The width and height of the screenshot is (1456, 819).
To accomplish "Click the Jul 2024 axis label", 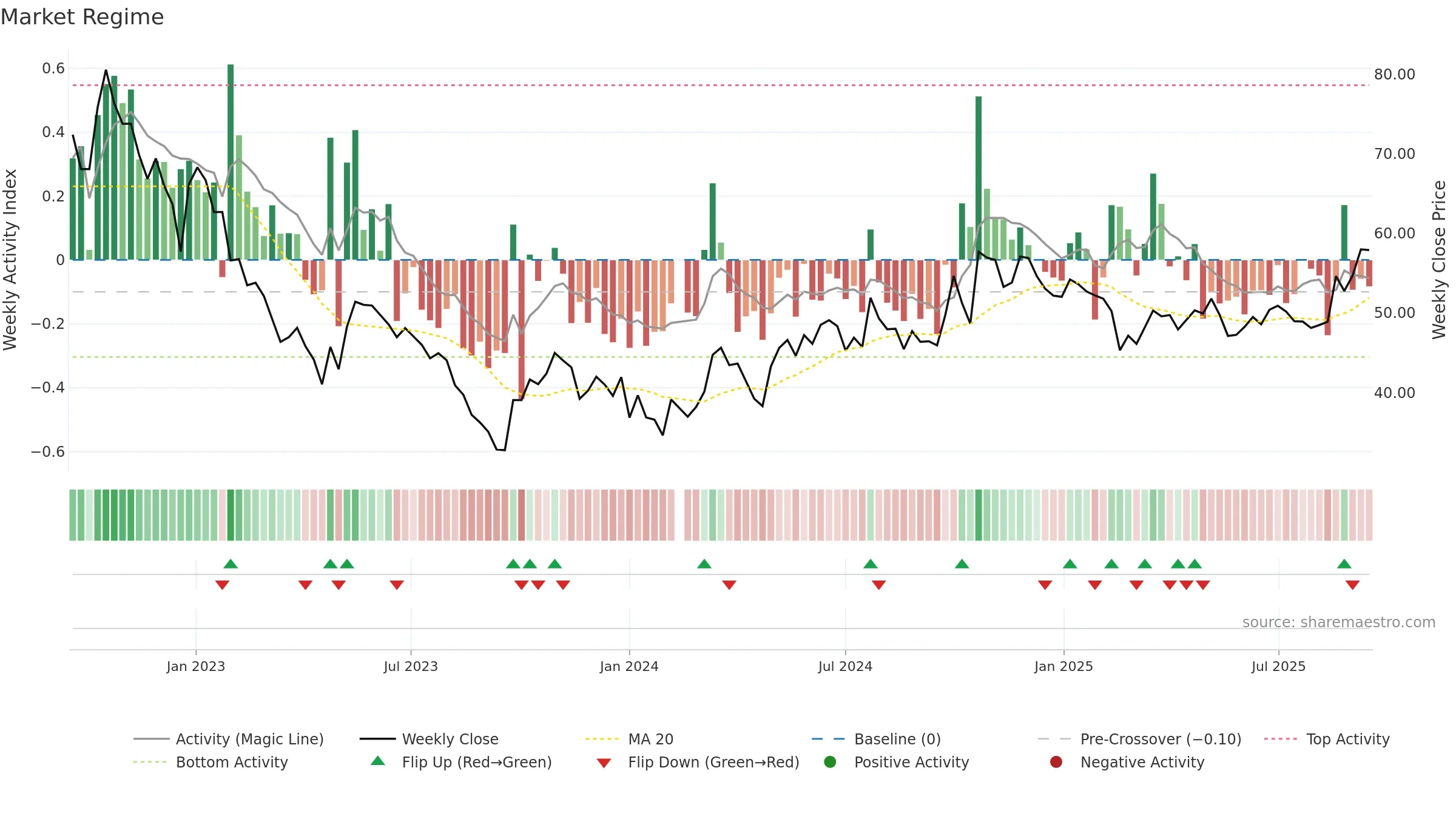I will 845,666.
